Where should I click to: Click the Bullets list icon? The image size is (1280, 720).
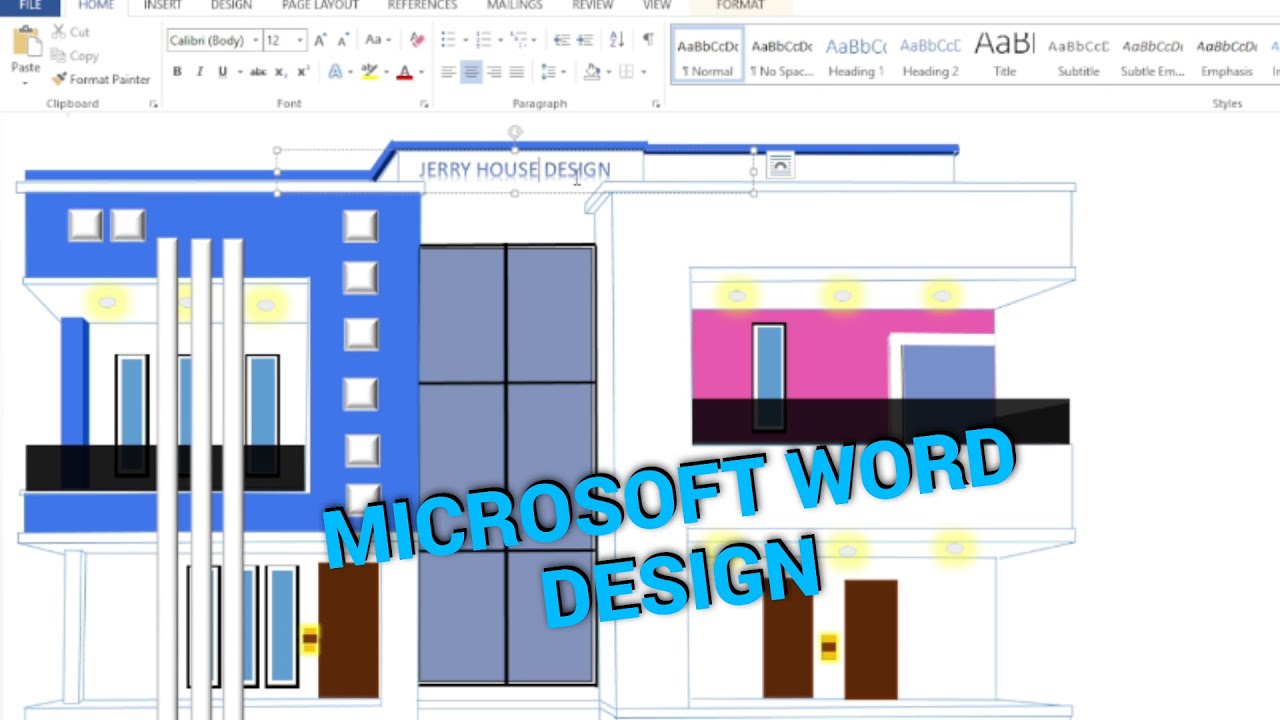448,40
